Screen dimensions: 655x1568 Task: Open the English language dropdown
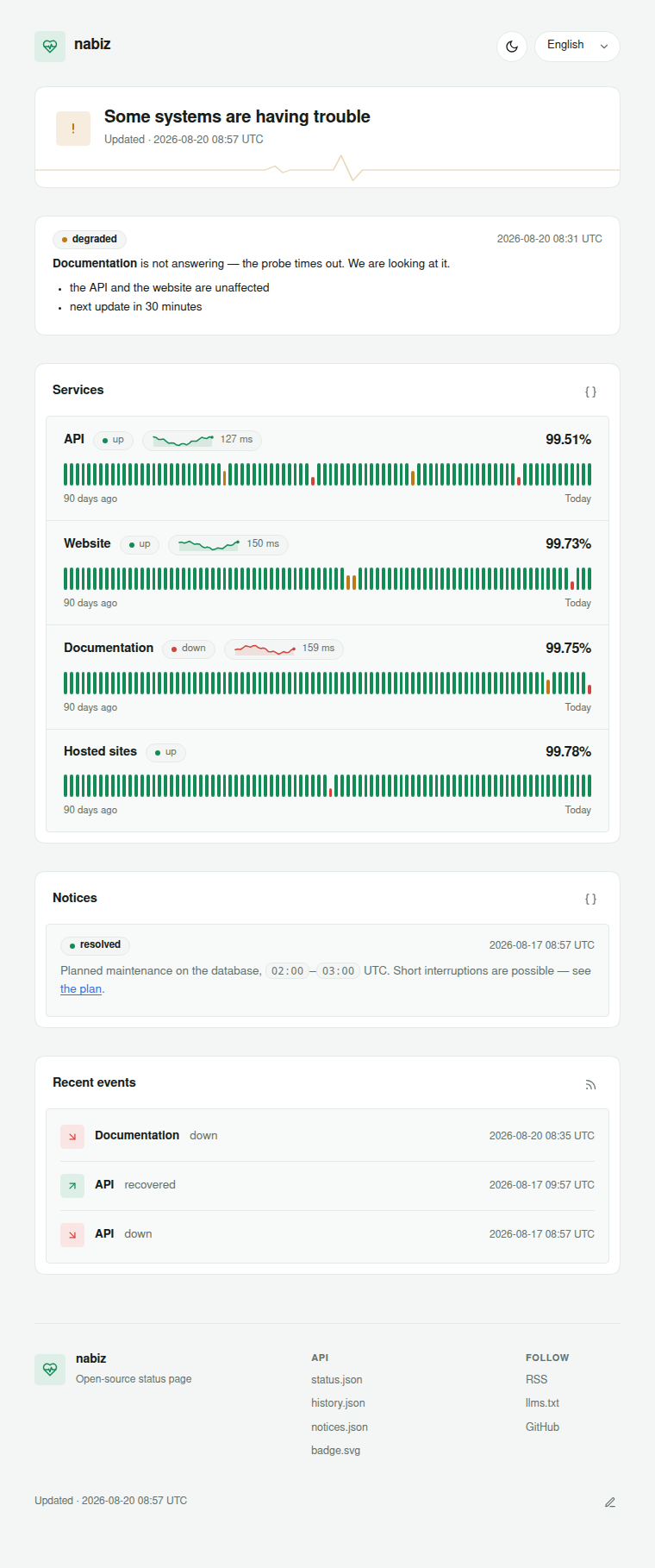click(577, 47)
